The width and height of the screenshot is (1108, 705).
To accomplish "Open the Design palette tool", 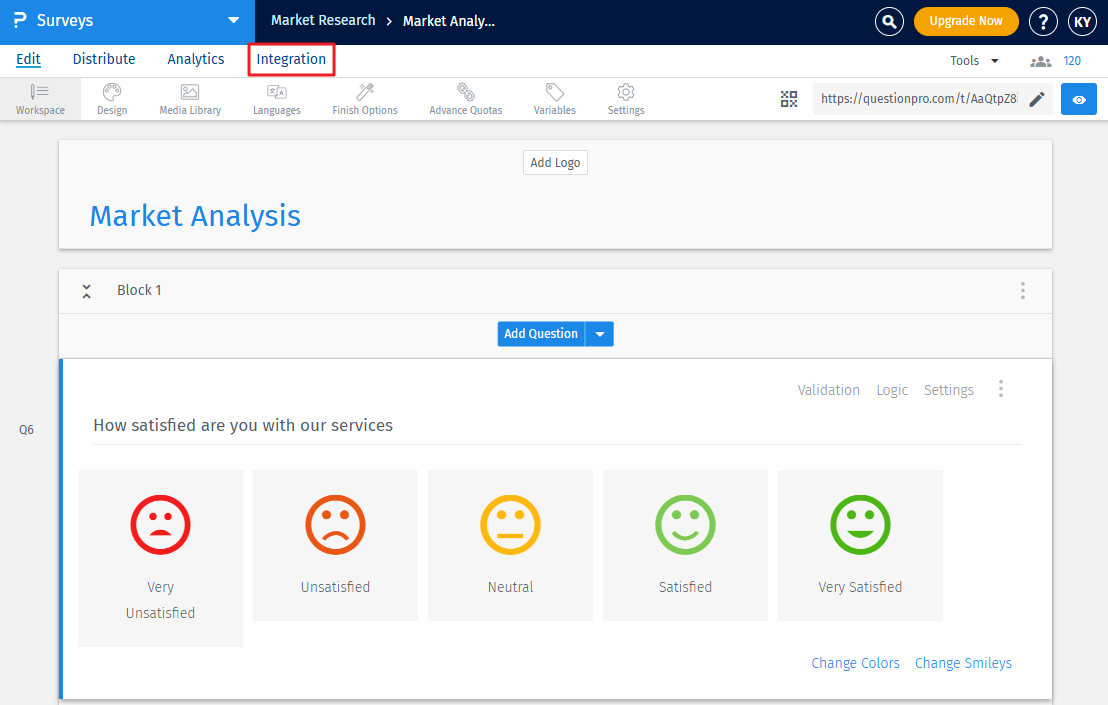I will click(x=112, y=99).
